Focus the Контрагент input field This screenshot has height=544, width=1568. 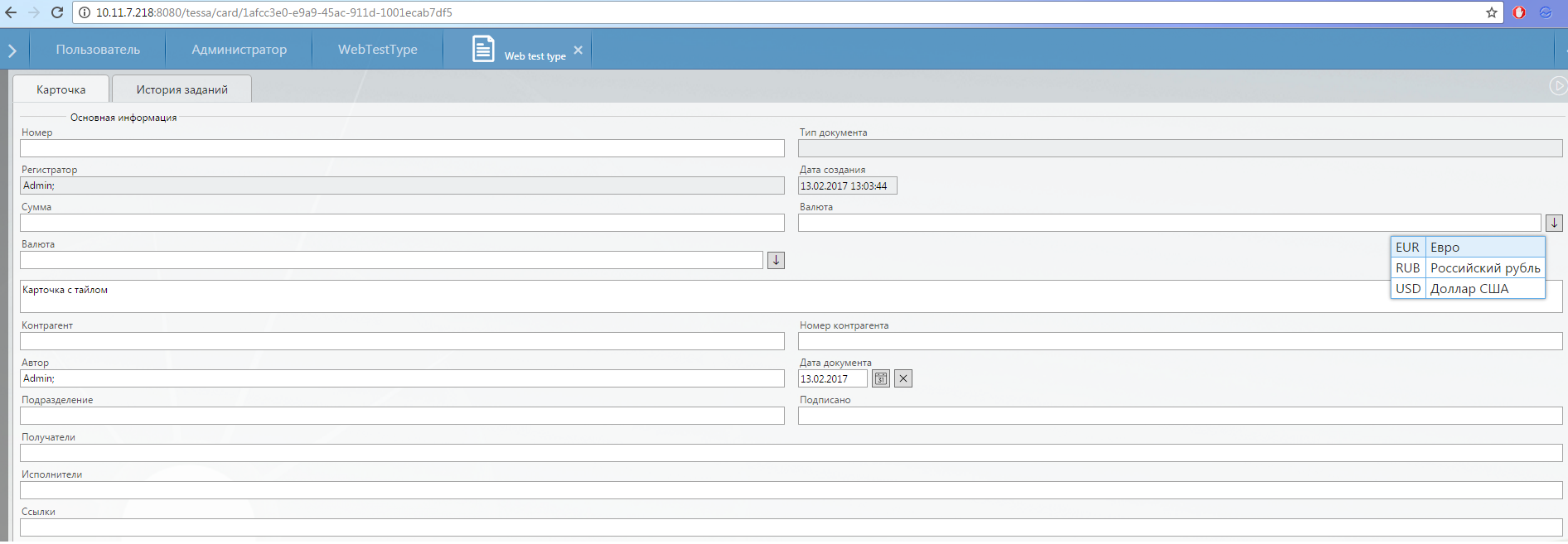pos(402,341)
